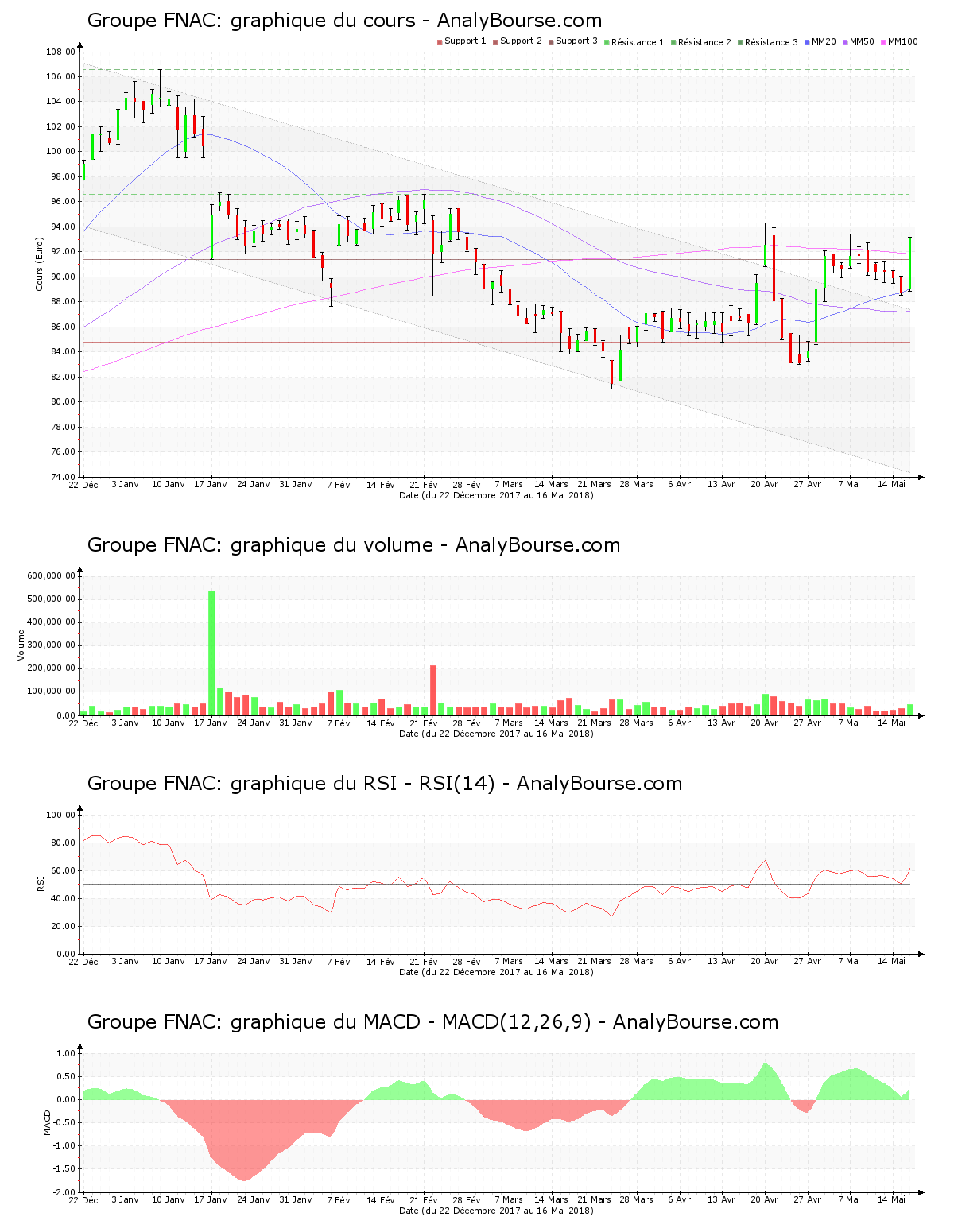
Task: Click the 'Cours (Euro)' vertical axis label
Action: coord(39,264)
